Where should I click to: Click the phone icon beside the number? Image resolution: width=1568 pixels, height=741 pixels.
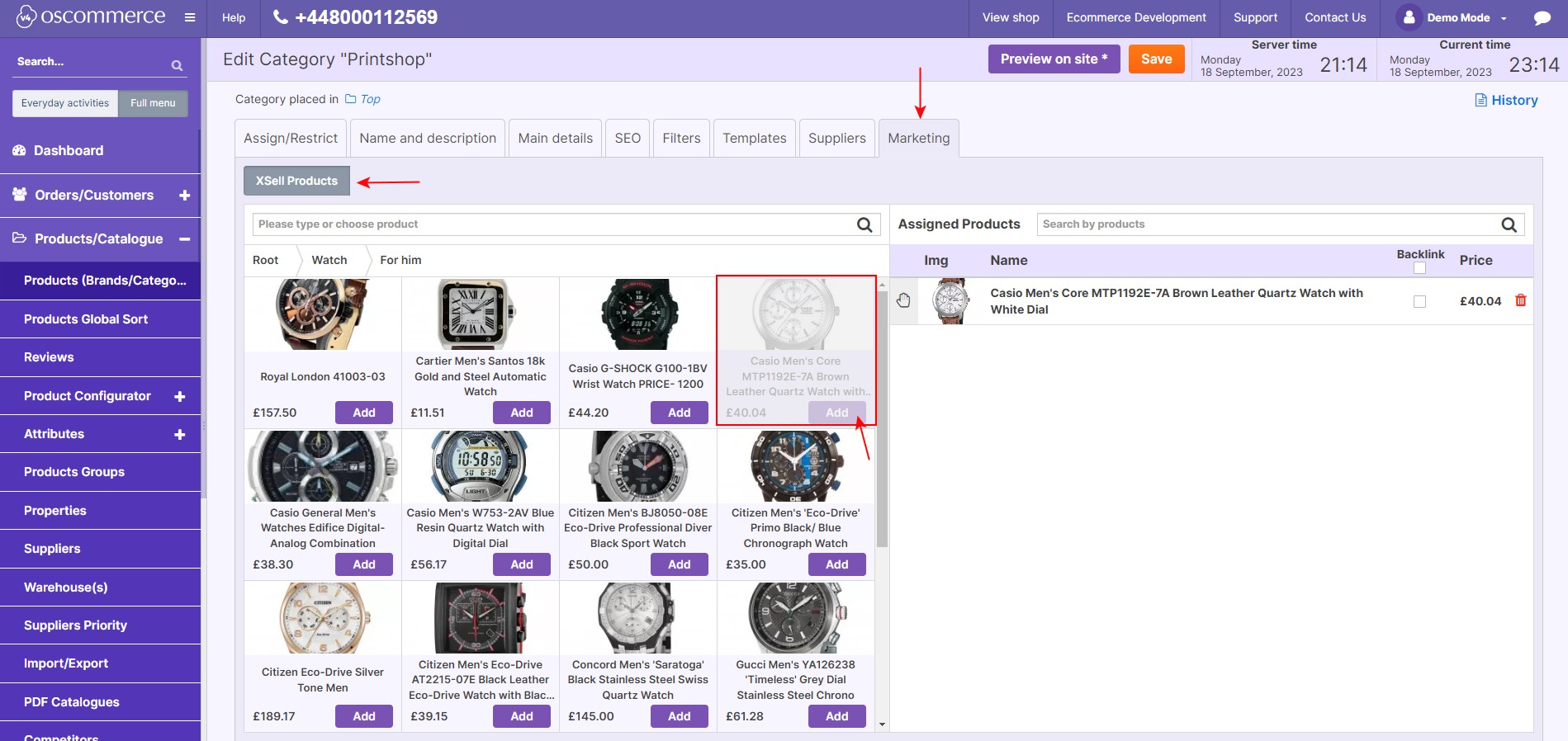(x=281, y=17)
